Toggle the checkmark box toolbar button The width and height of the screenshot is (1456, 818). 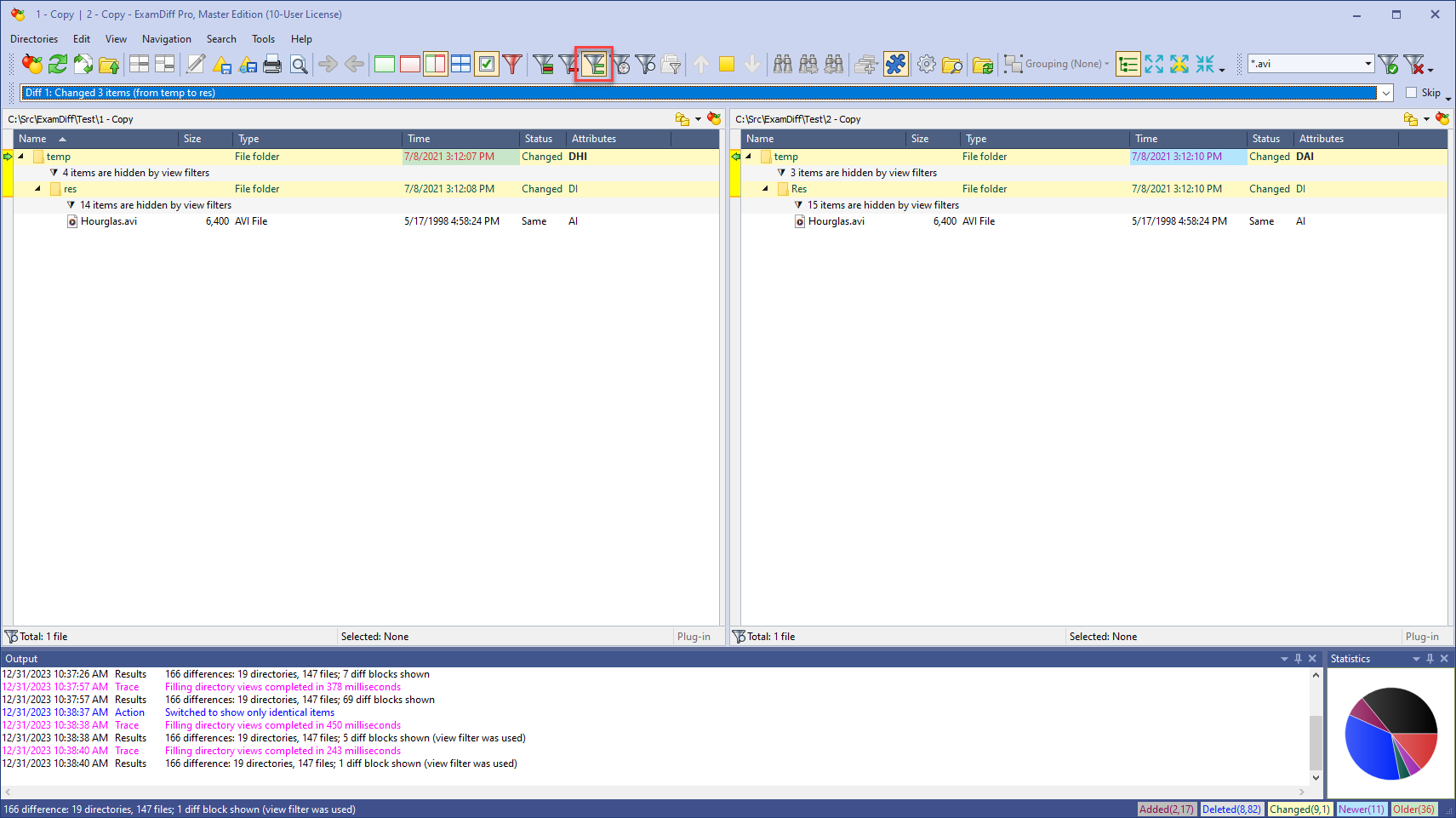click(487, 64)
